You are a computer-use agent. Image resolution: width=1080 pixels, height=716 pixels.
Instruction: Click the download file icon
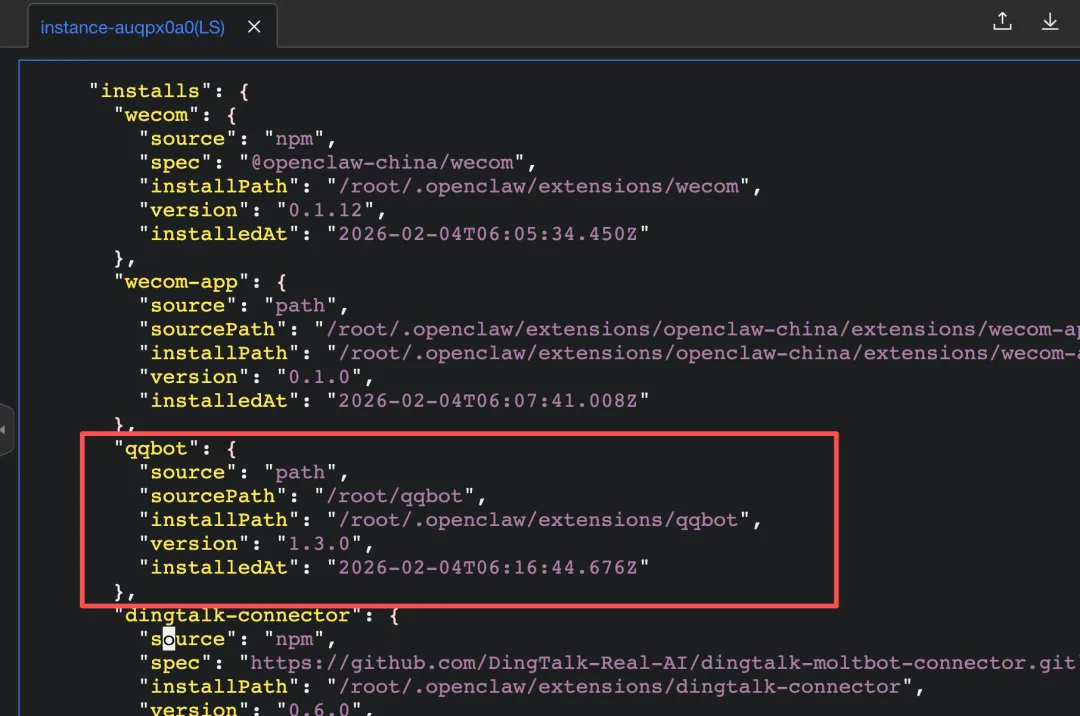click(x=1050, y=21)
